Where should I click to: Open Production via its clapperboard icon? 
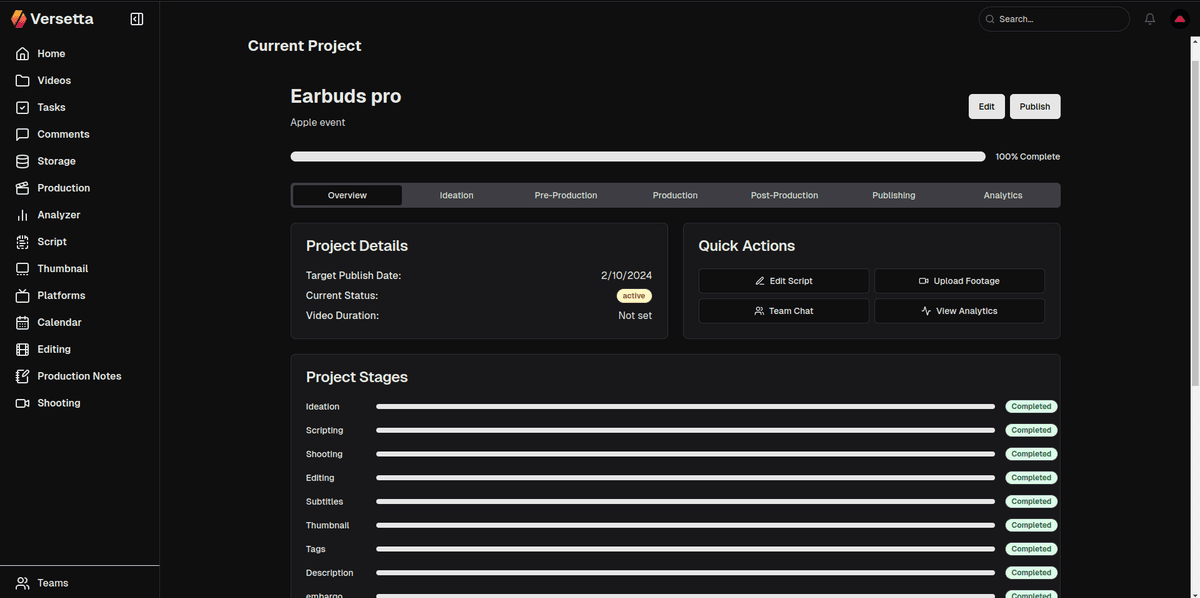point(23,188)
